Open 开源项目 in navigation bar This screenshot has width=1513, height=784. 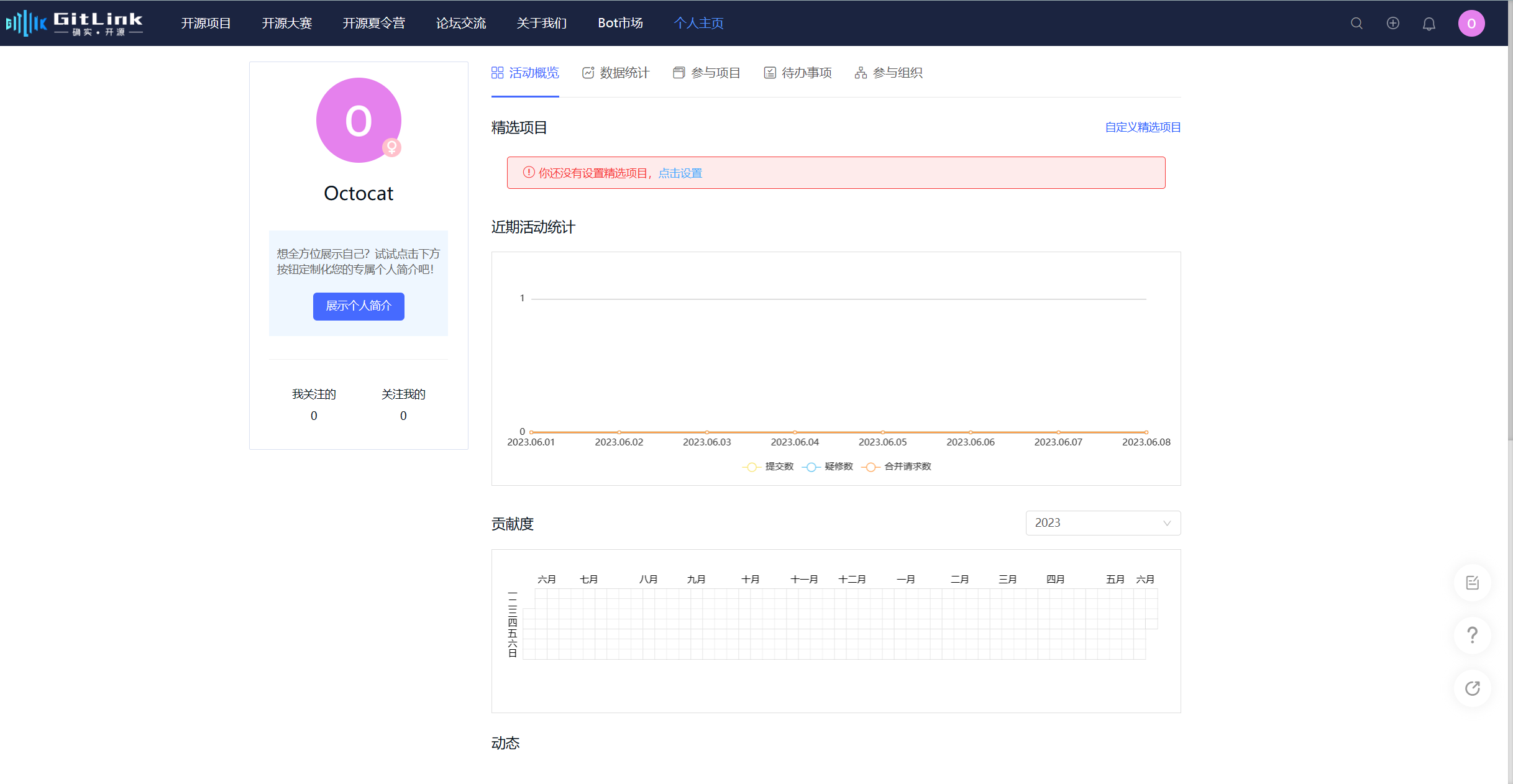(x=206, y=24)
